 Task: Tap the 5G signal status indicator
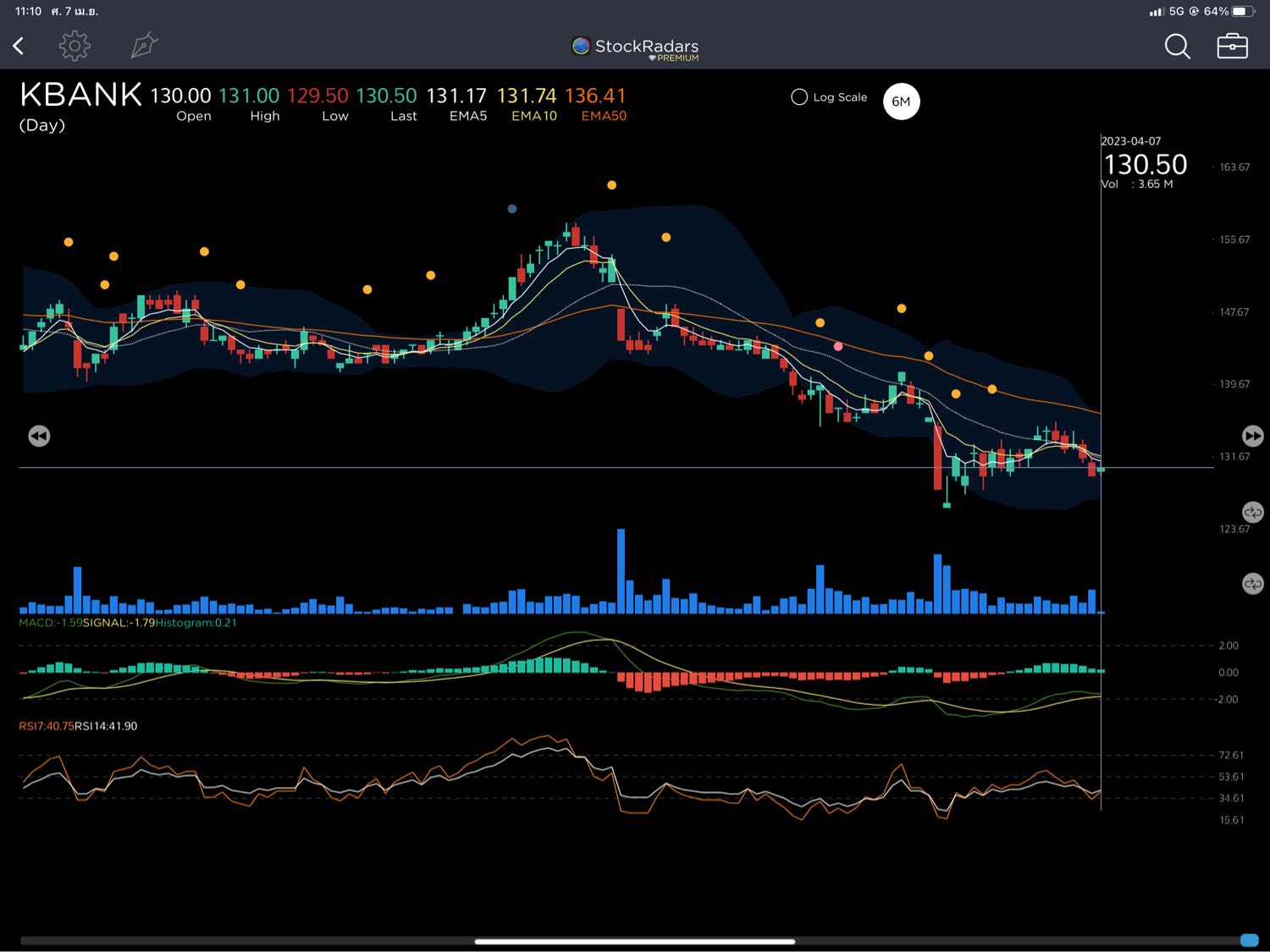1176,12
